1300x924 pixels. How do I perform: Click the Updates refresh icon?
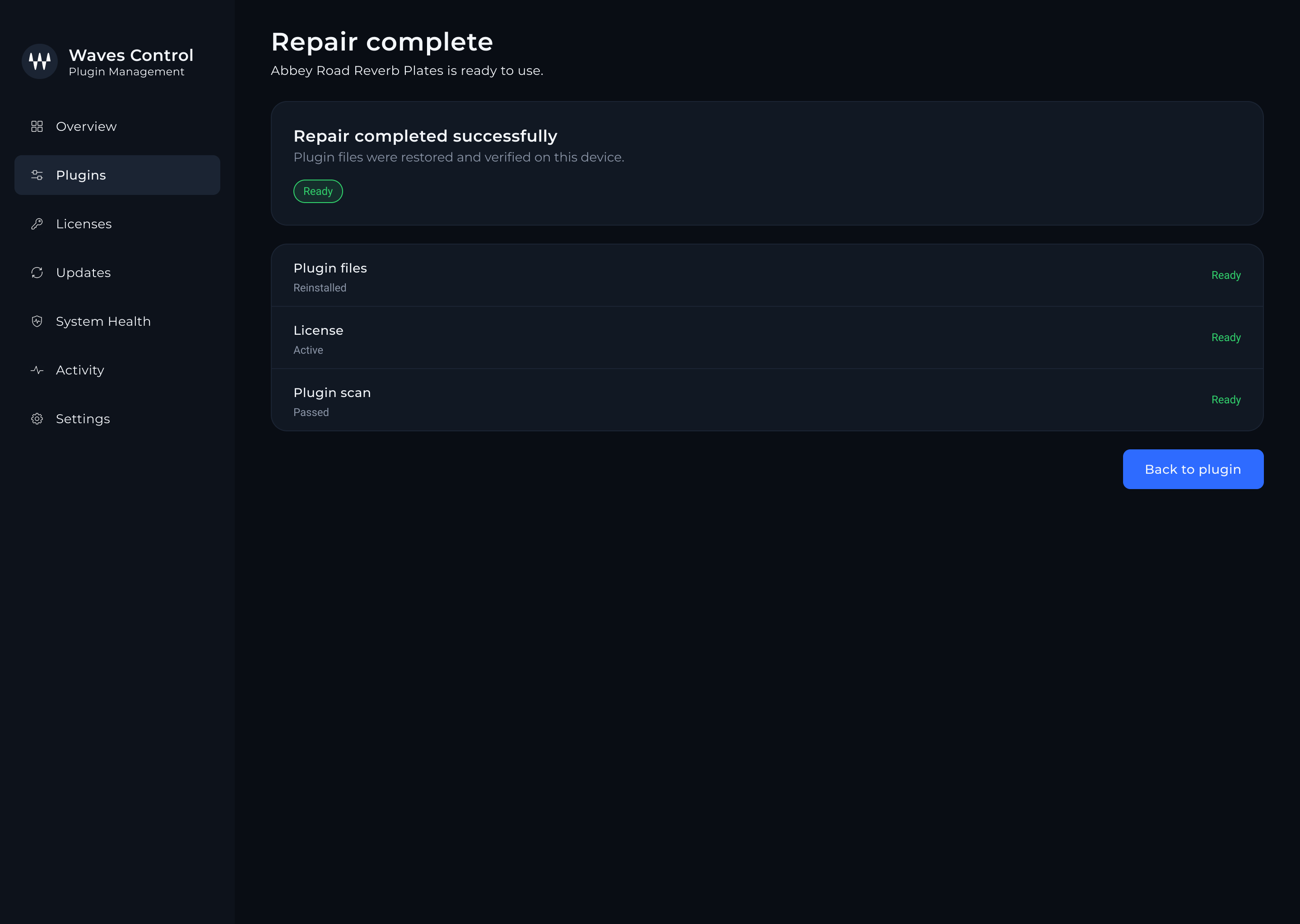(x=37, y=273)
